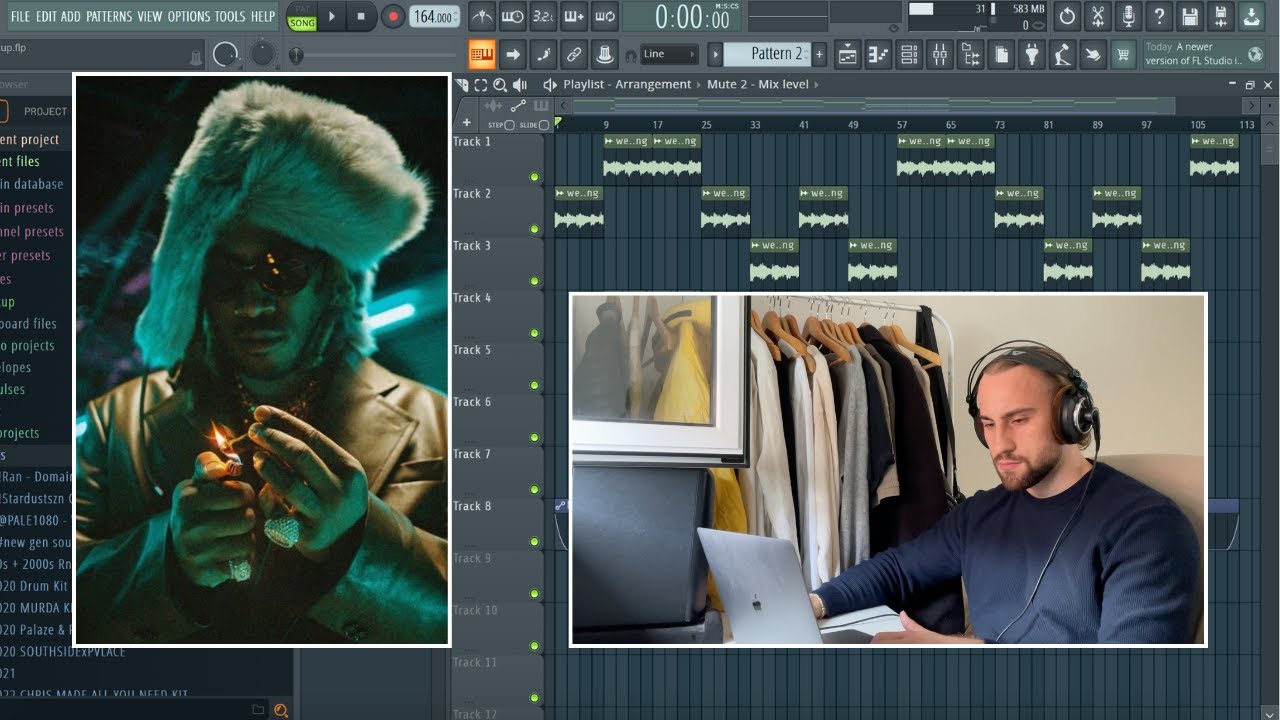Click the export/render download icon

pyautogui.click(x=1251, y=17)
